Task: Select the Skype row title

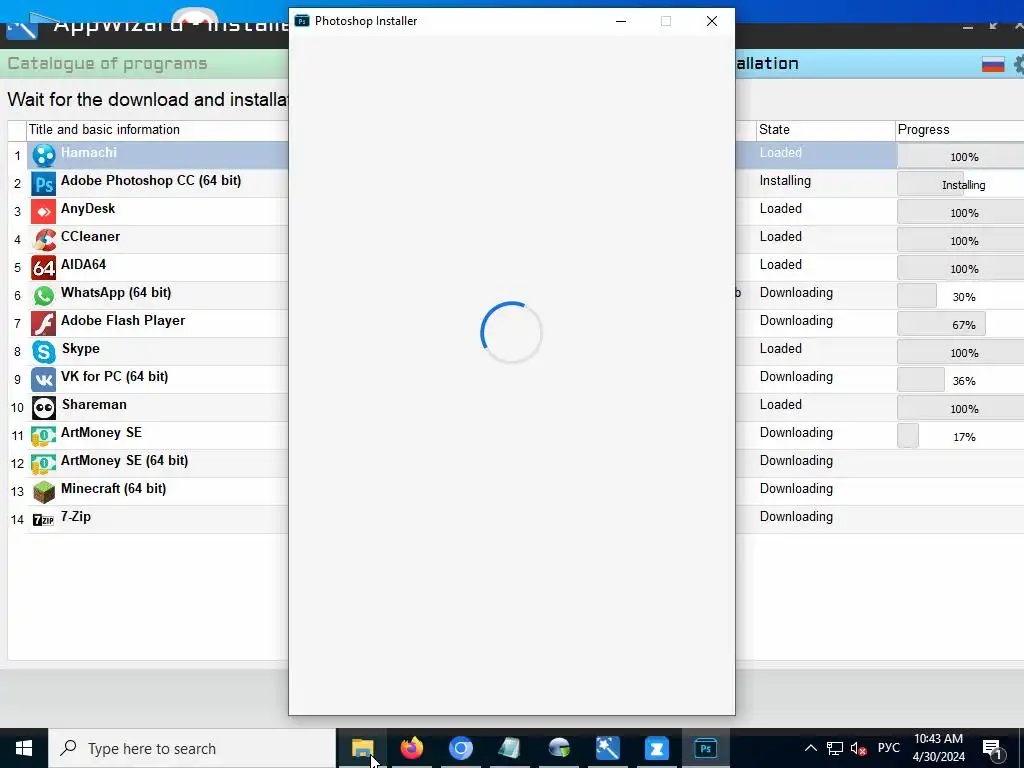Action: click(80, 349)
